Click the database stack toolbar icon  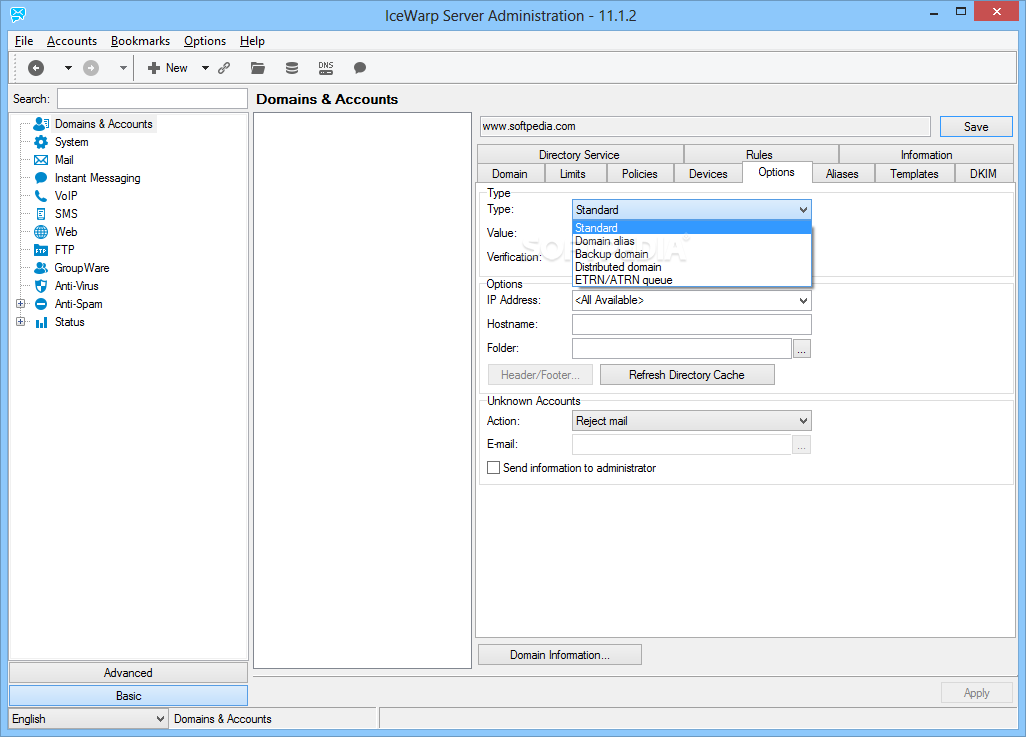(x=292, y=67)
